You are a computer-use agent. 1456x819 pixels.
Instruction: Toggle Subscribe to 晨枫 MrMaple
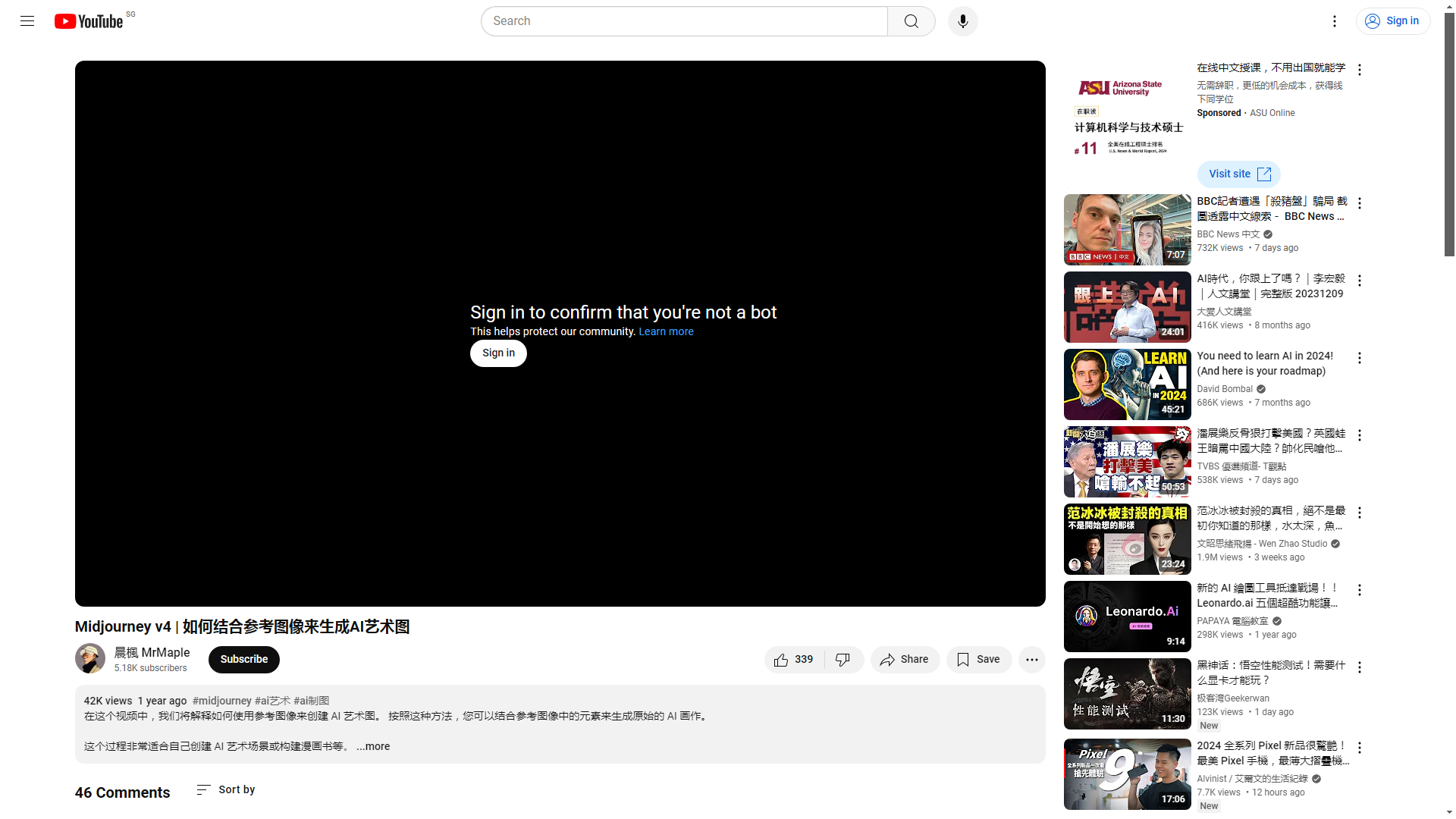243,659
